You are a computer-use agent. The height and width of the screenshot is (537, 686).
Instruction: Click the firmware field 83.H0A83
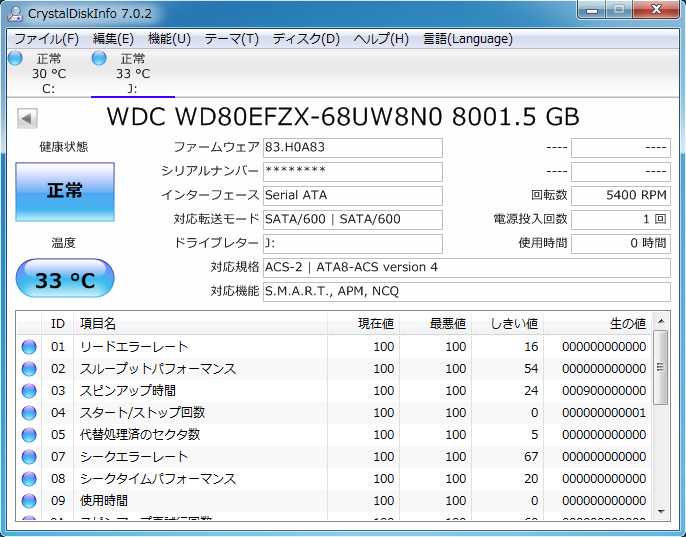coord(353,148)
